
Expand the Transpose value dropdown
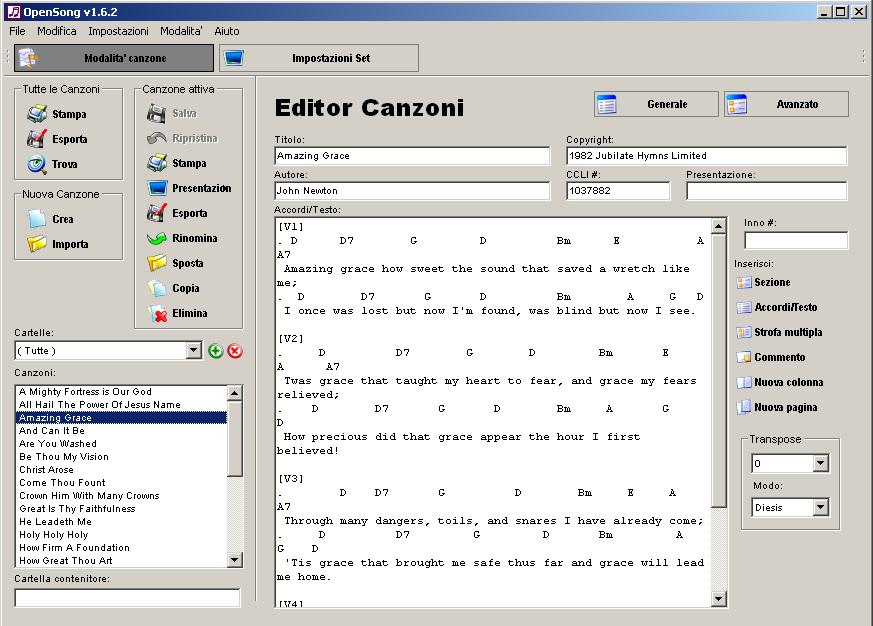[820, 464]
